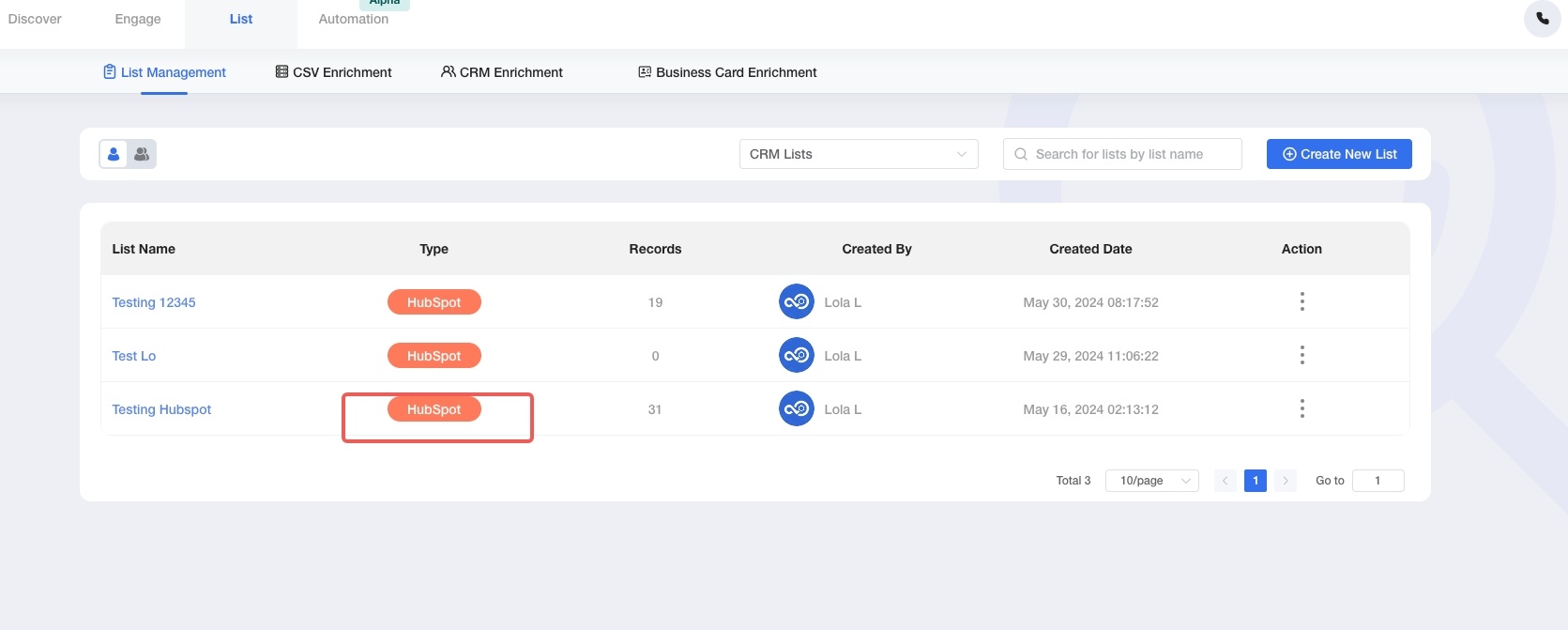1568x630 pixels.
Task: Open the Testing 12345 list
Action: tap(154, 302)
